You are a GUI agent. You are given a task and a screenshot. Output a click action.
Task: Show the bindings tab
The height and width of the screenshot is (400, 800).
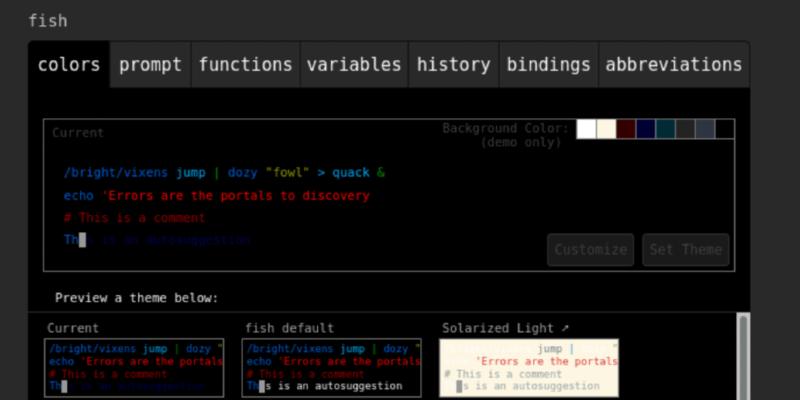click(548, 65)
